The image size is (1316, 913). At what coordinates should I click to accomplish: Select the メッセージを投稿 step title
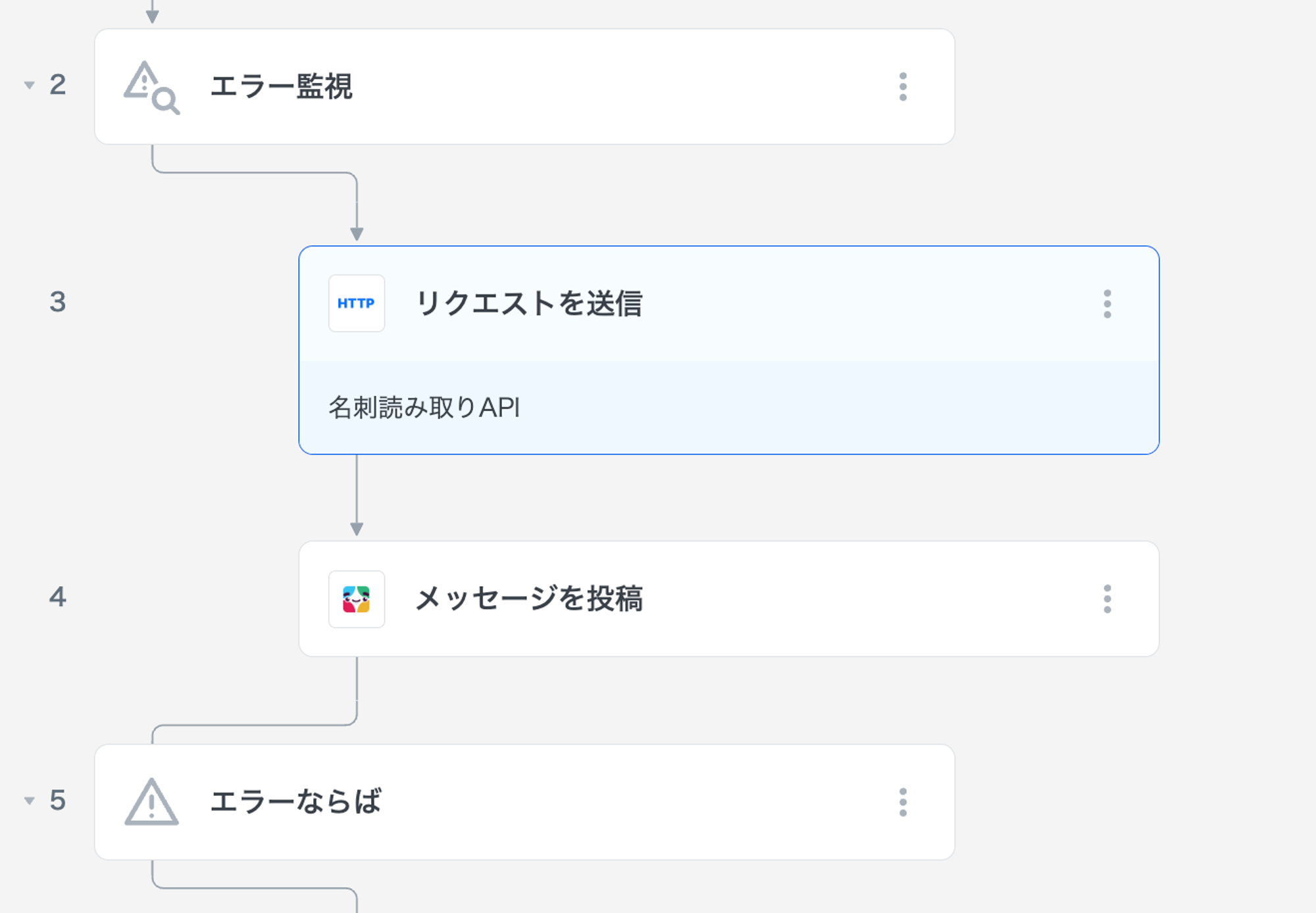point(529,599)
